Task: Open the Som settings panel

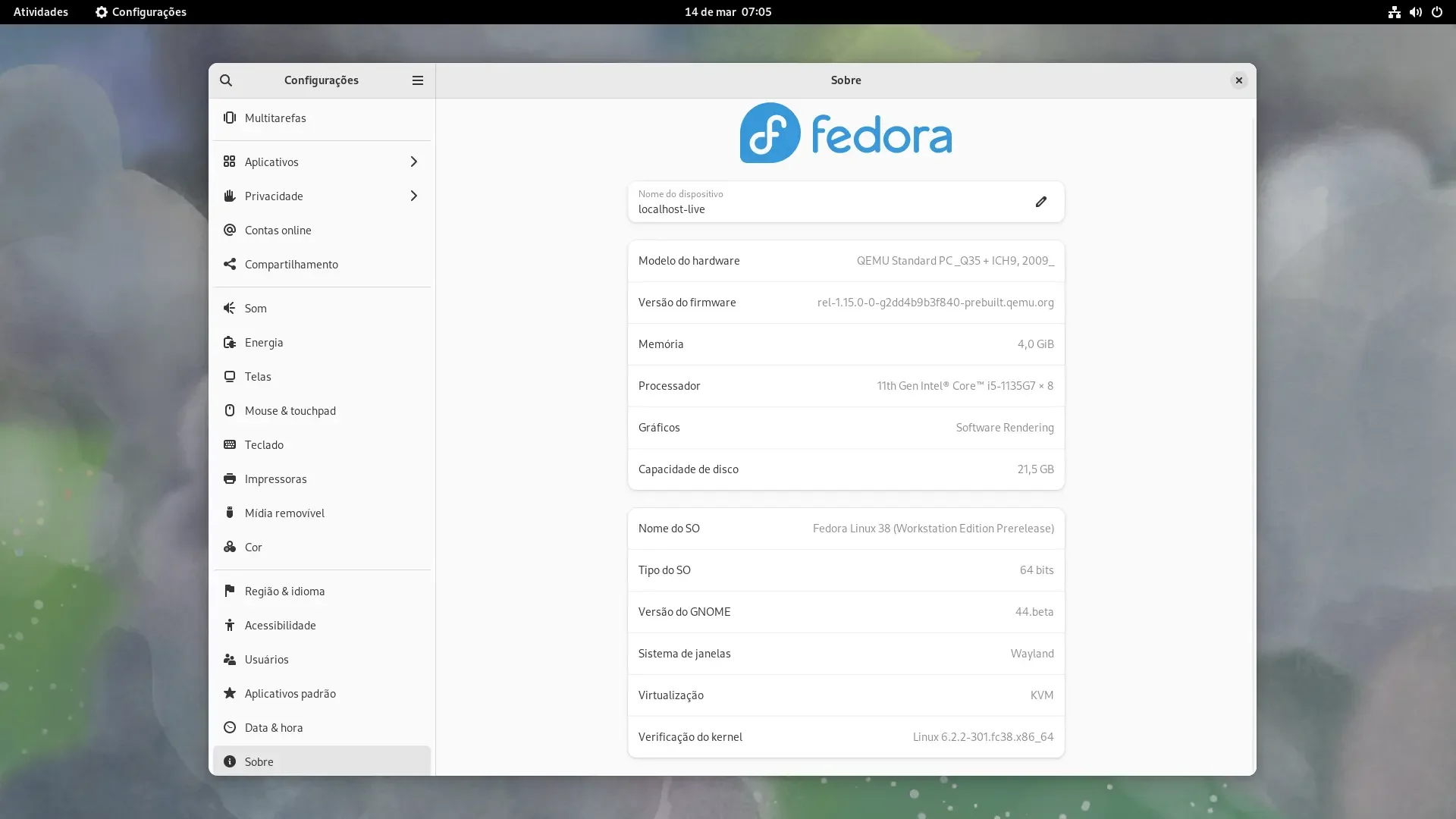Action: coord(322,308)
